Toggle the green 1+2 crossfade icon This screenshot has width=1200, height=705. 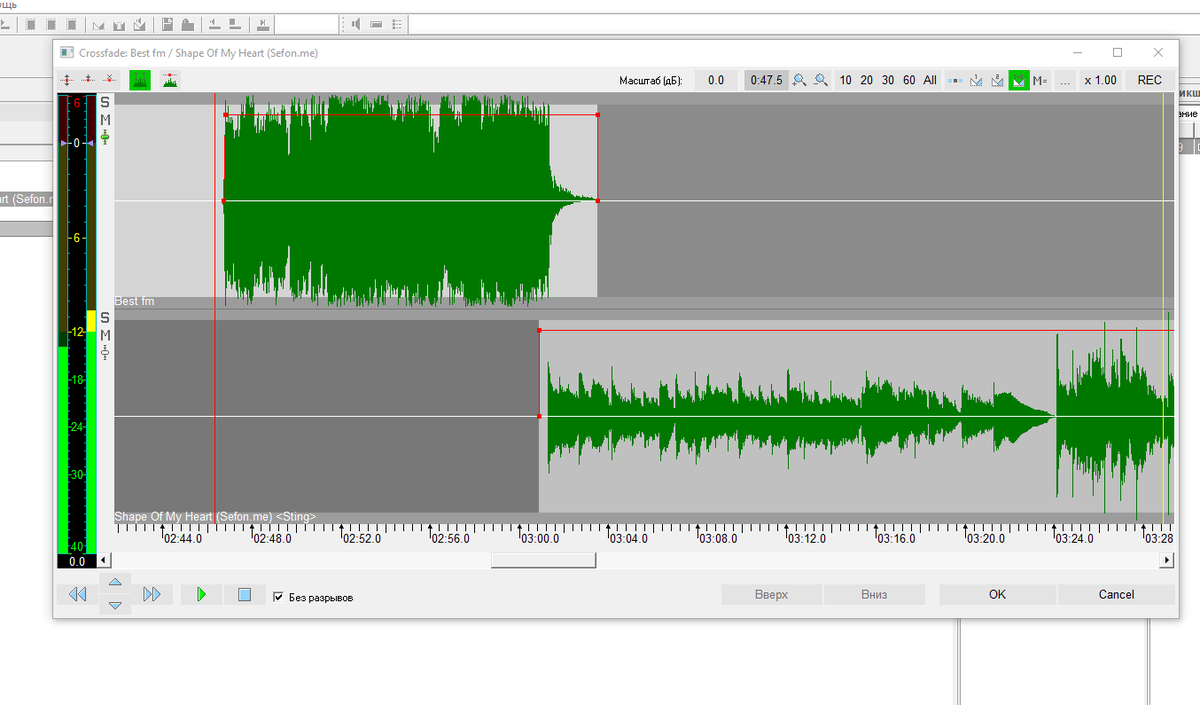tap(1019, 80)
